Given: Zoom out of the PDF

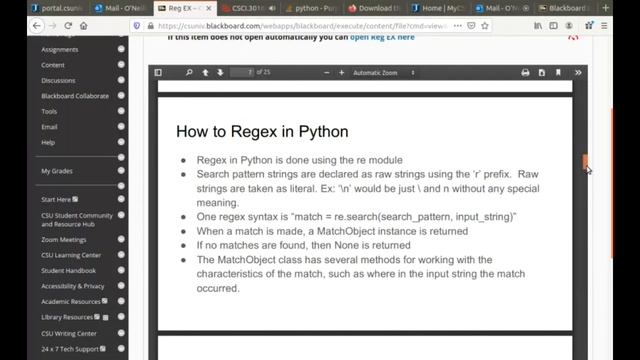Looking at the screenshot, I should coord(327,73).
